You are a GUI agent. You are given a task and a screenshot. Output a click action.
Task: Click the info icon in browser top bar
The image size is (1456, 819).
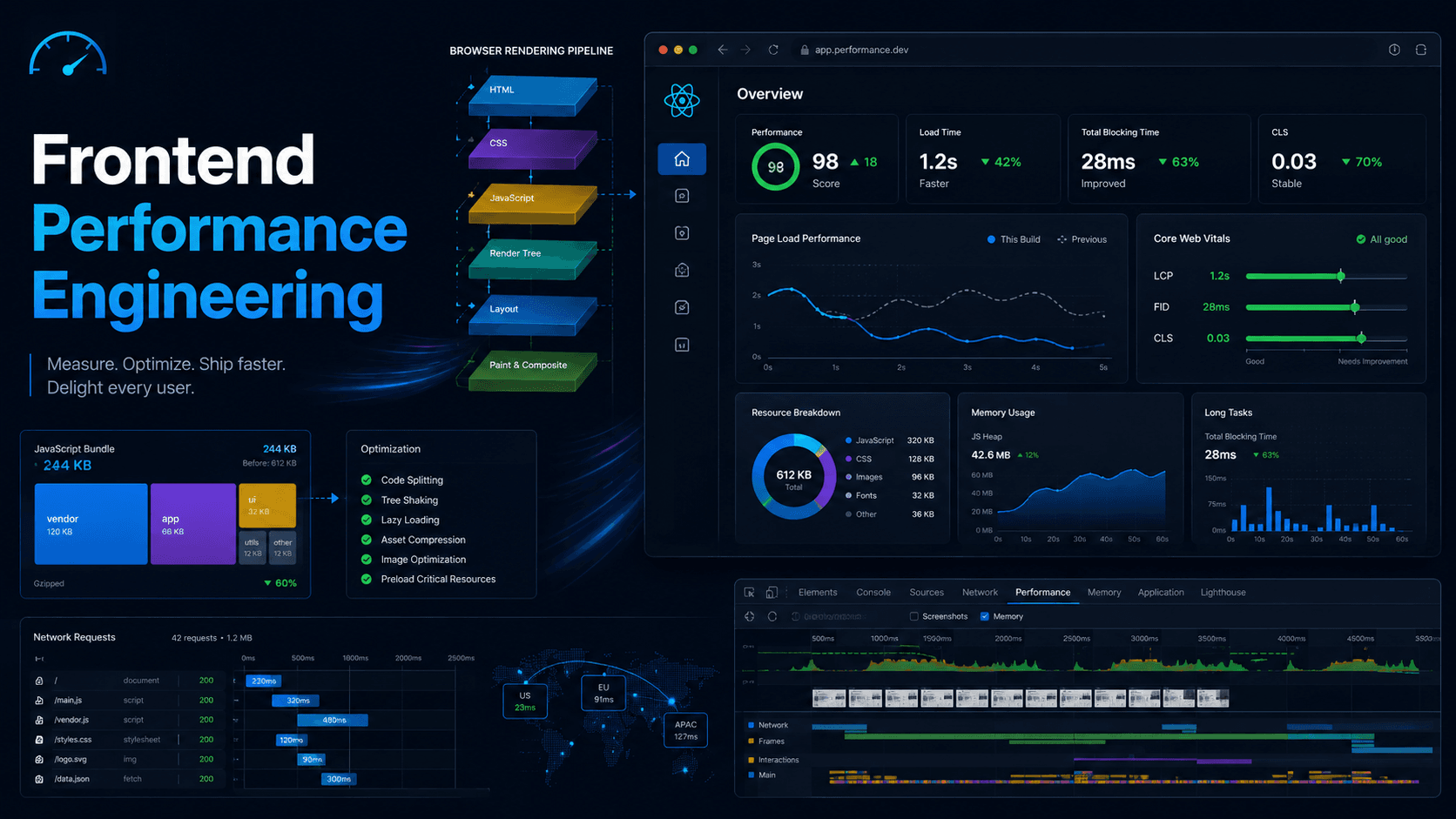[x=1394, y=50]
